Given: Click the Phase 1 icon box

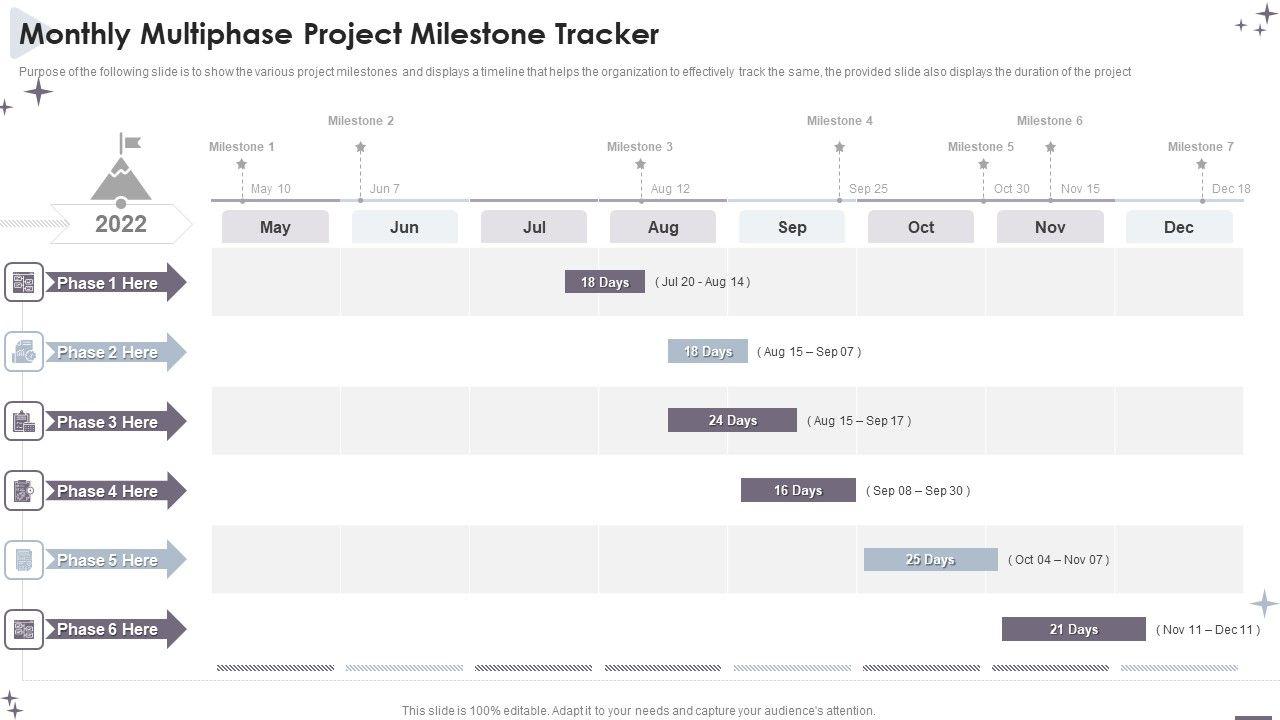Looking at the screenshot, I should pyautogui.click(x=24, y=283).
